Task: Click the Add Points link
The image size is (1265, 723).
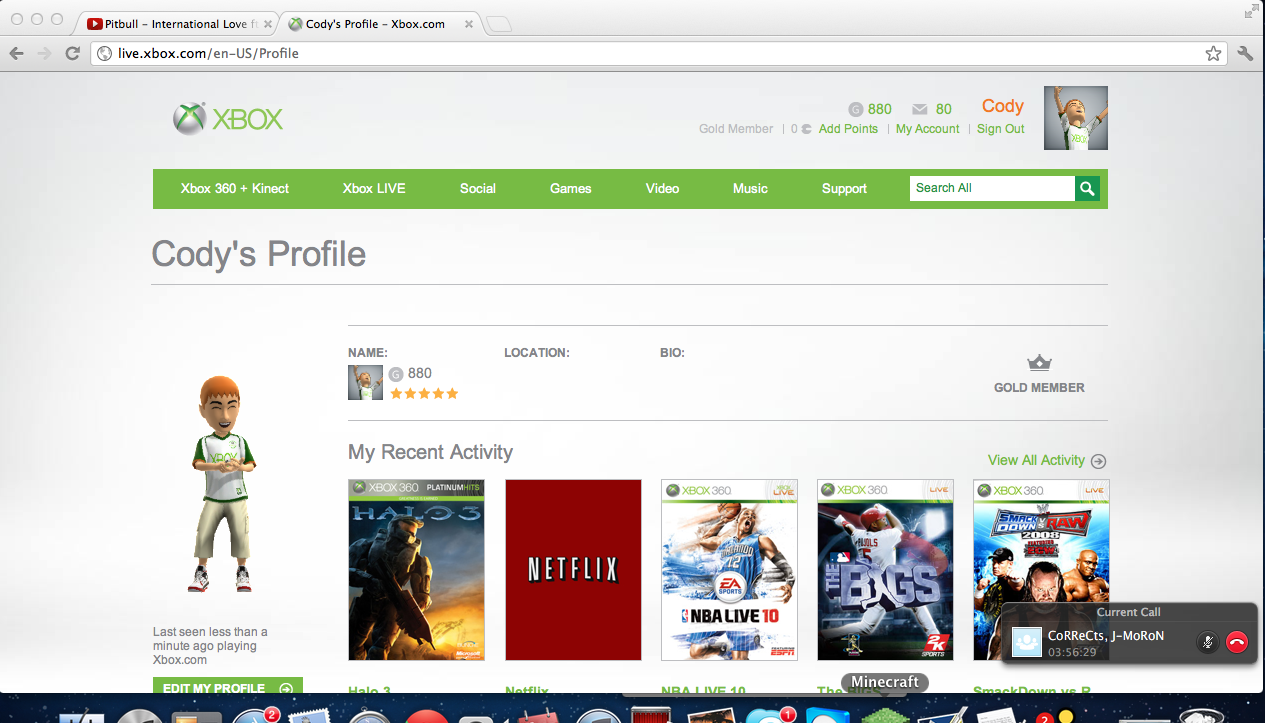Action: click(848, 129)
